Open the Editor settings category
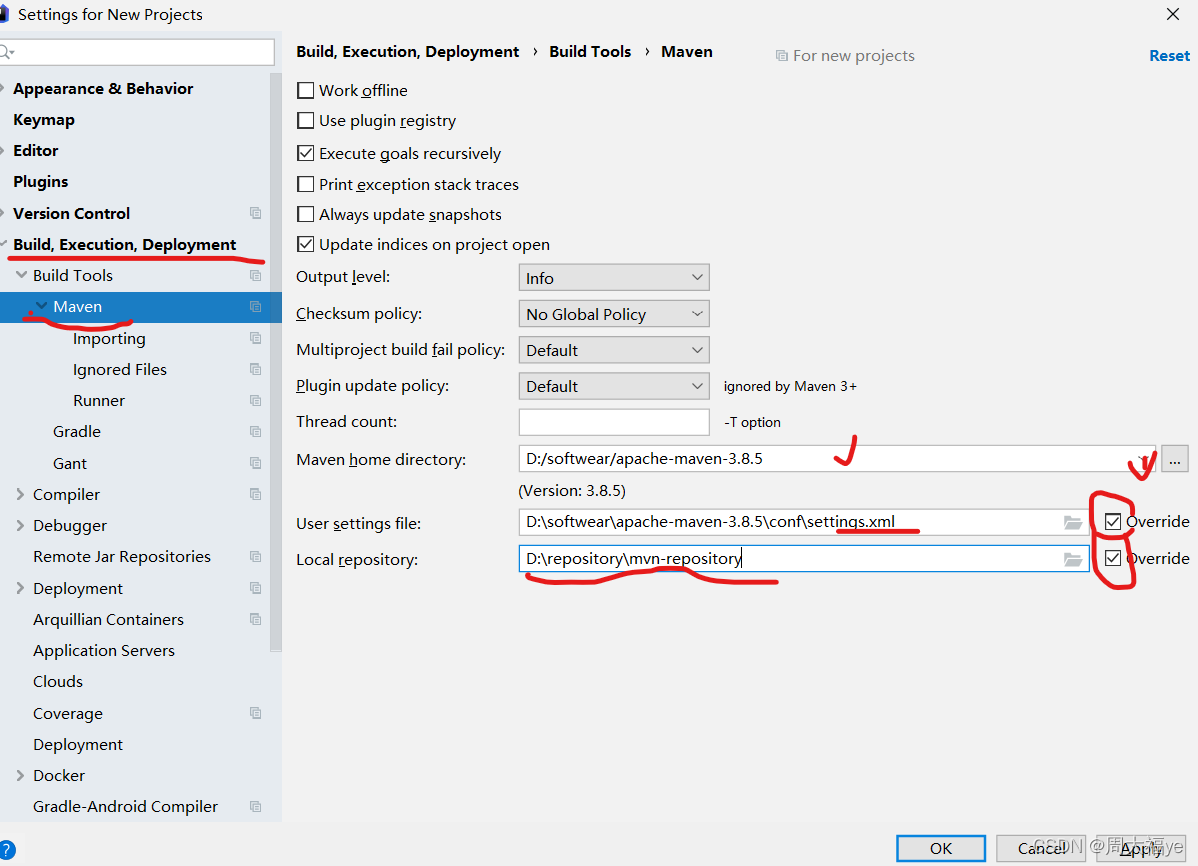Image resolution: width=1198 pixels, height=866 pixels. (36, 151)
